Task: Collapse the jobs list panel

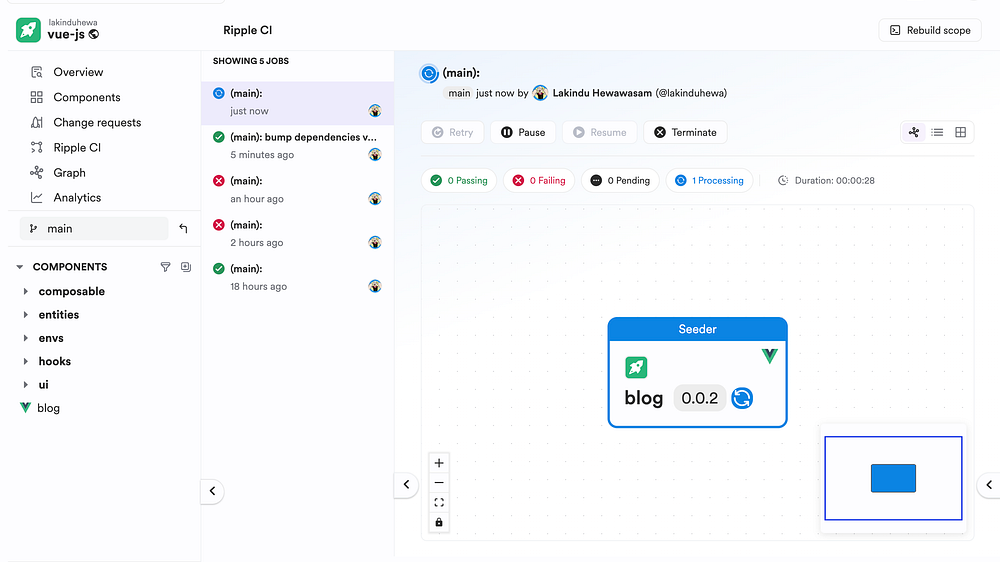Action: coord(212,491)
